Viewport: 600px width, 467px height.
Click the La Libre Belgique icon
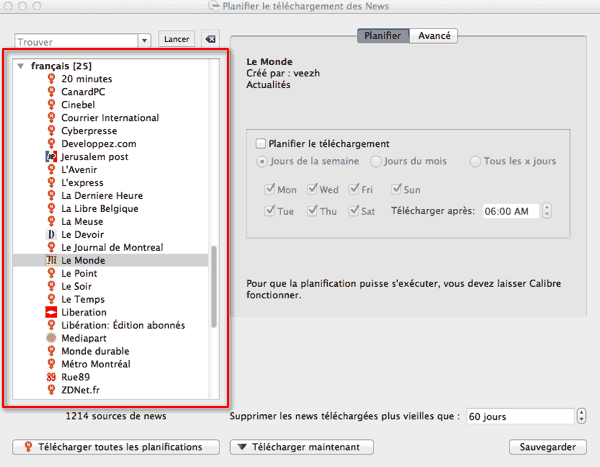click(x=51, y=209)
